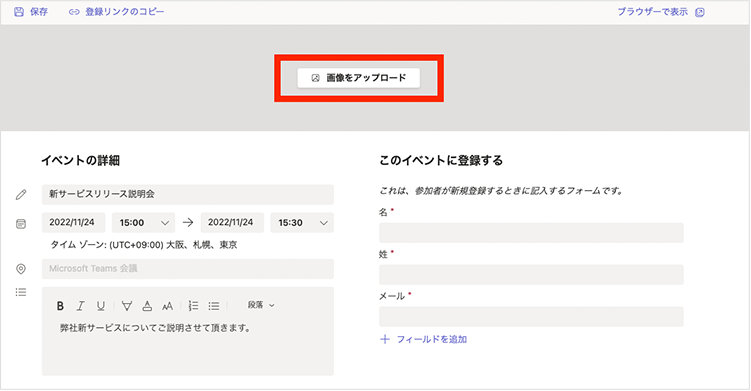Click start date field 2022/11/24

point(73,222)
